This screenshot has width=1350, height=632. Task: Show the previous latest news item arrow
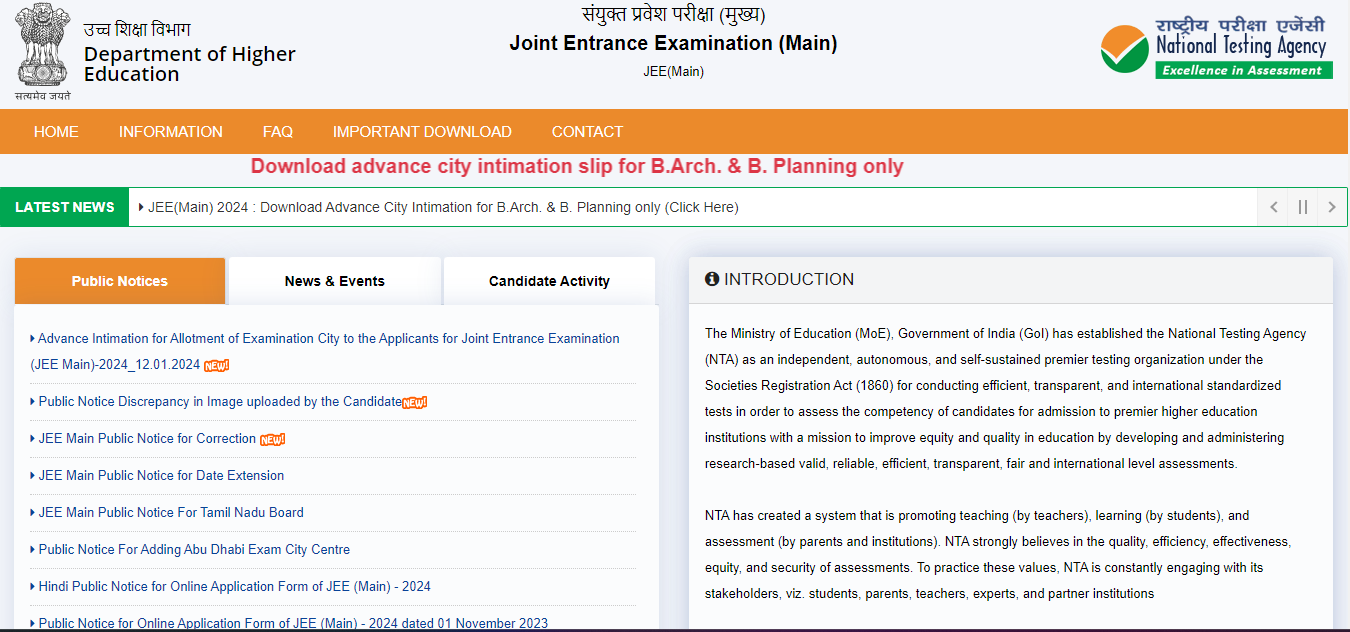[x=1273, y=207]
